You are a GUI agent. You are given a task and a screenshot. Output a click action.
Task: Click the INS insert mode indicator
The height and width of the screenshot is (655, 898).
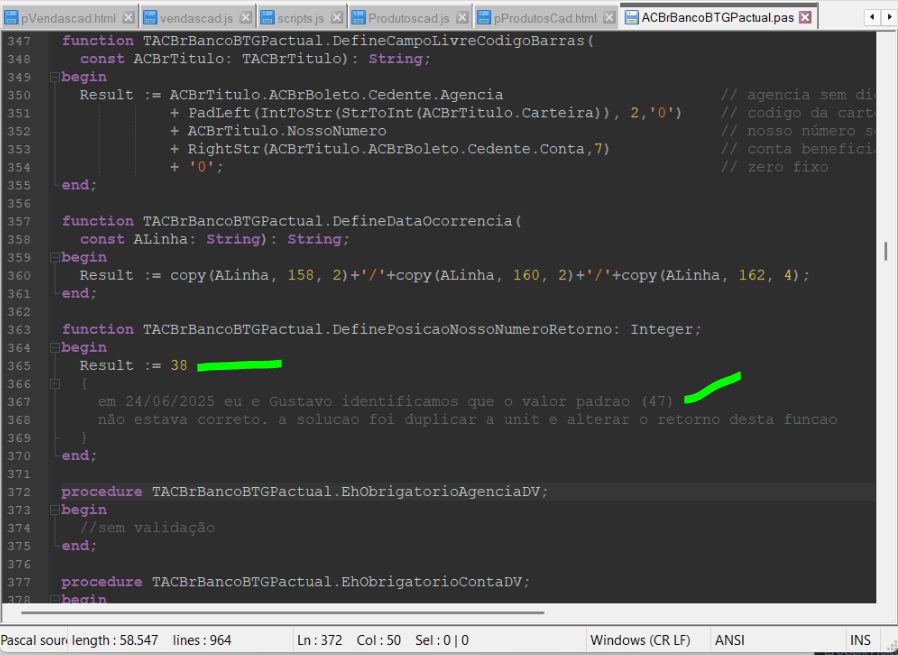(860, 640)
